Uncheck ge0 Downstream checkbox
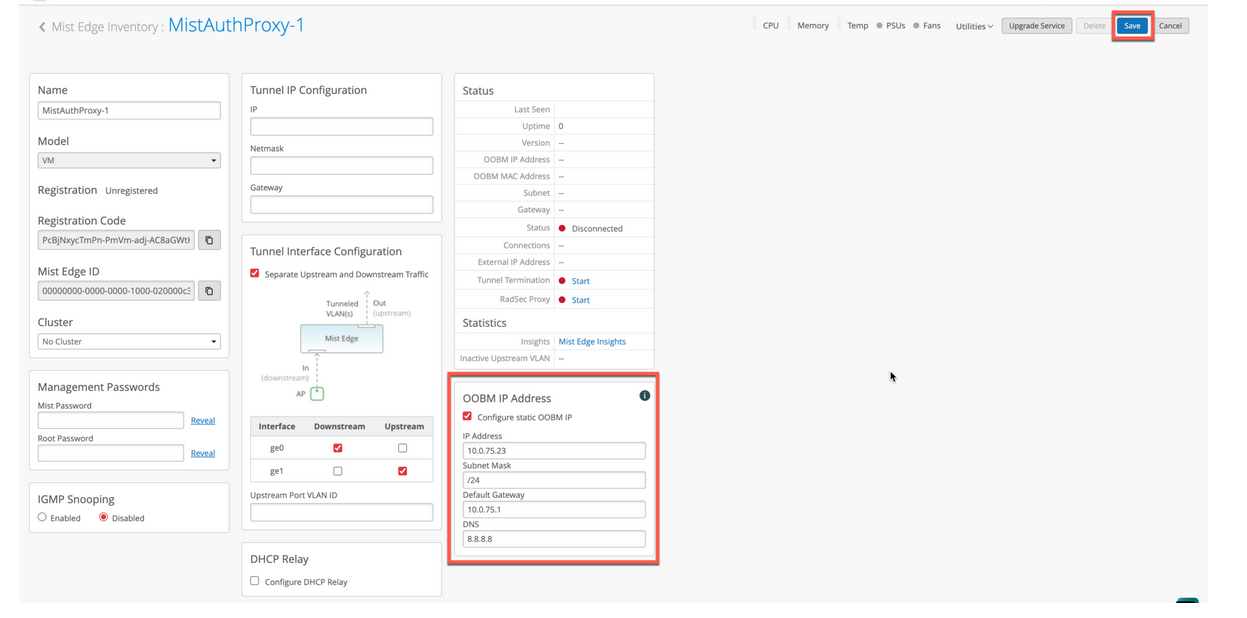This screenshot has height=618, width=1247. [338, 448]
